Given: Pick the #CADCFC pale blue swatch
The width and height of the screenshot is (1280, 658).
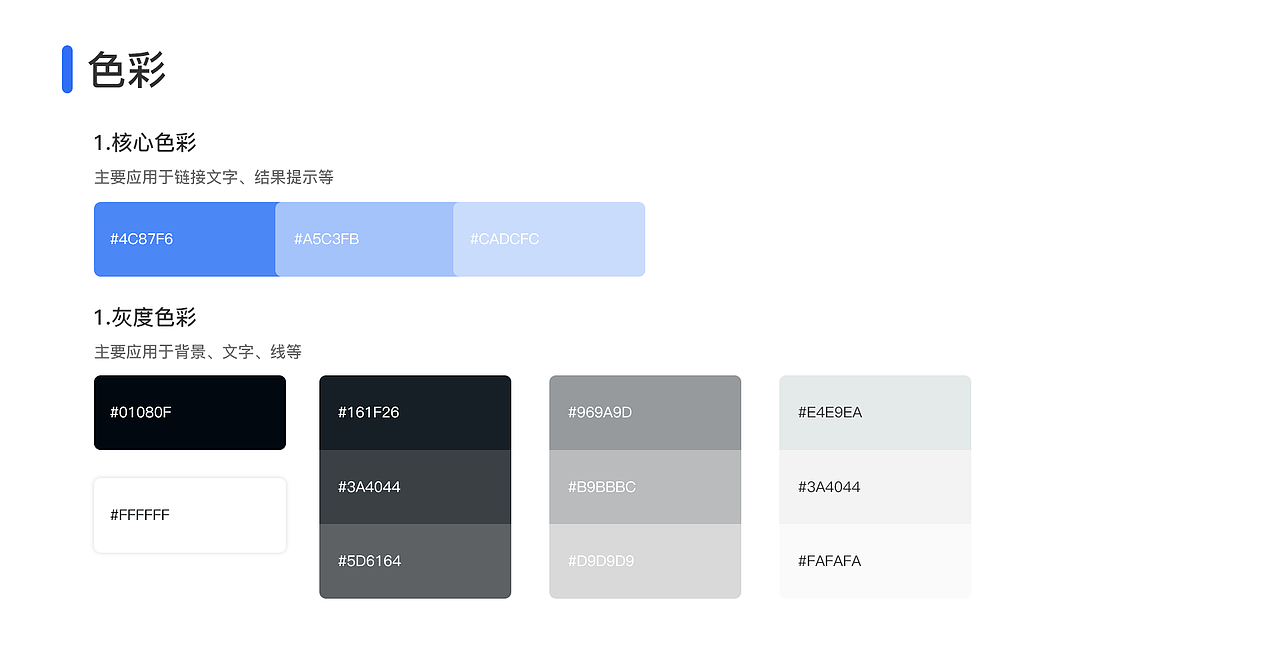Looking at the screenshot, I should pyautogui.click(x=549, y=239).
